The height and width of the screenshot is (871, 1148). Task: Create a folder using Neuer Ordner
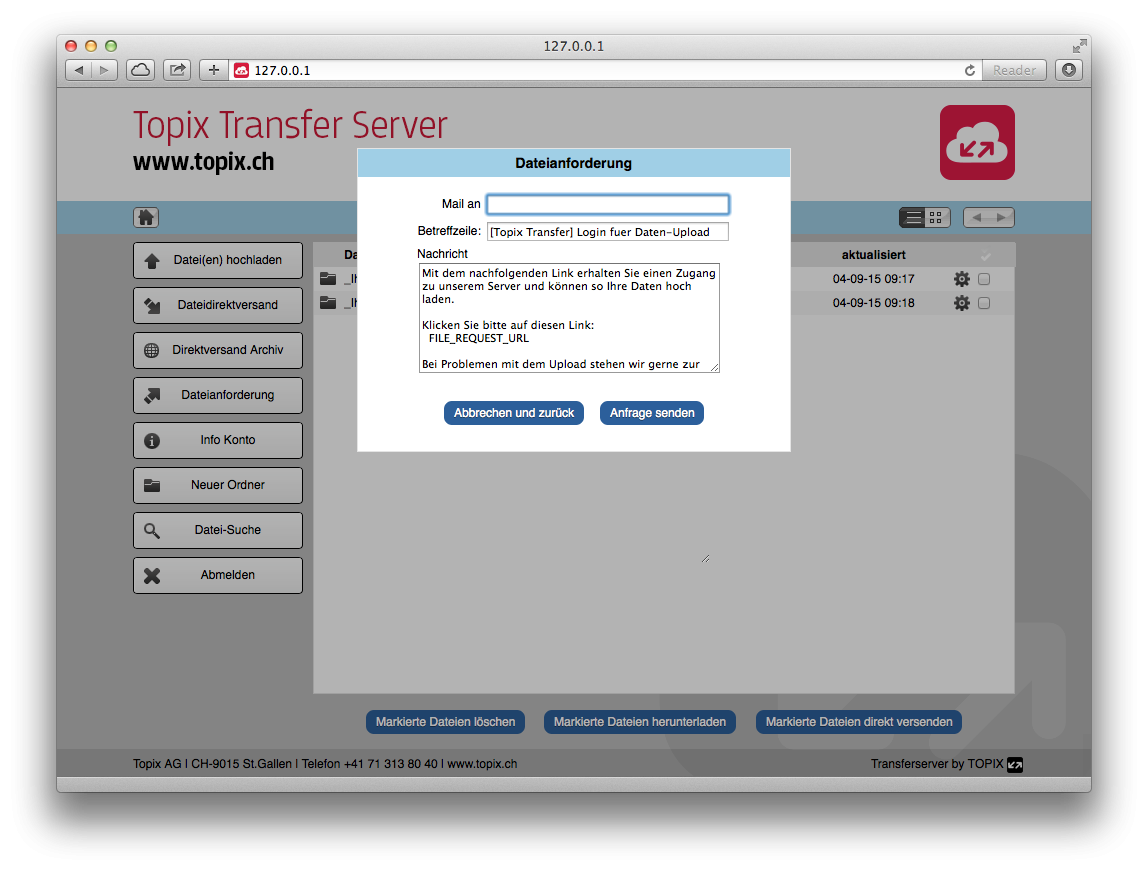(x=217, y=485)
